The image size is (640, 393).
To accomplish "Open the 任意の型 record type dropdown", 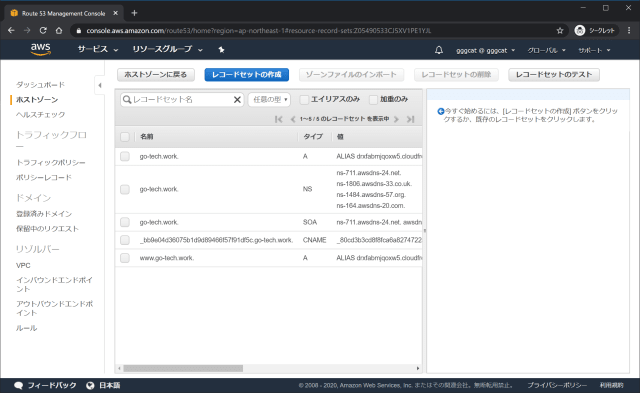I will (269, 100).
